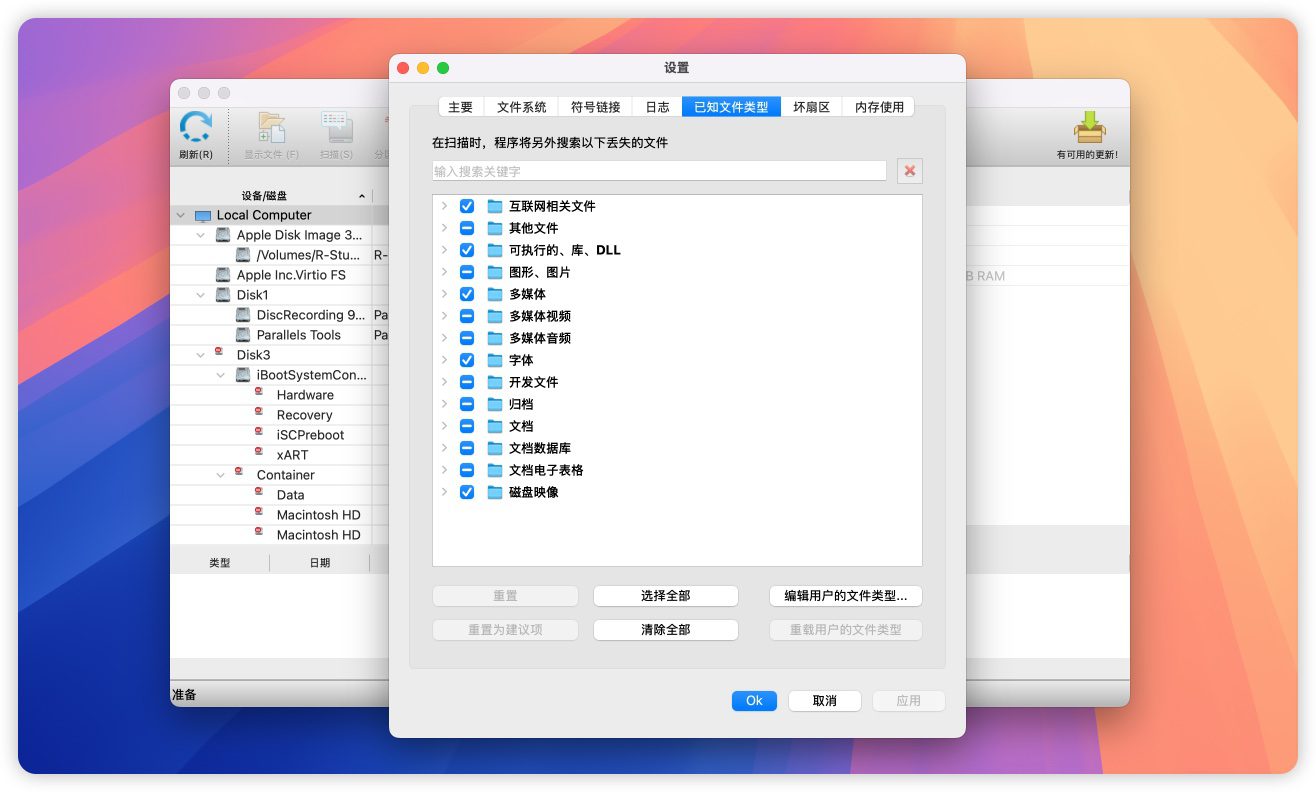Image resolution: width=1316 pixels, height=792 pixels.
Task: Click the Parallels Tools volume icon
Action: pos(243,335)
